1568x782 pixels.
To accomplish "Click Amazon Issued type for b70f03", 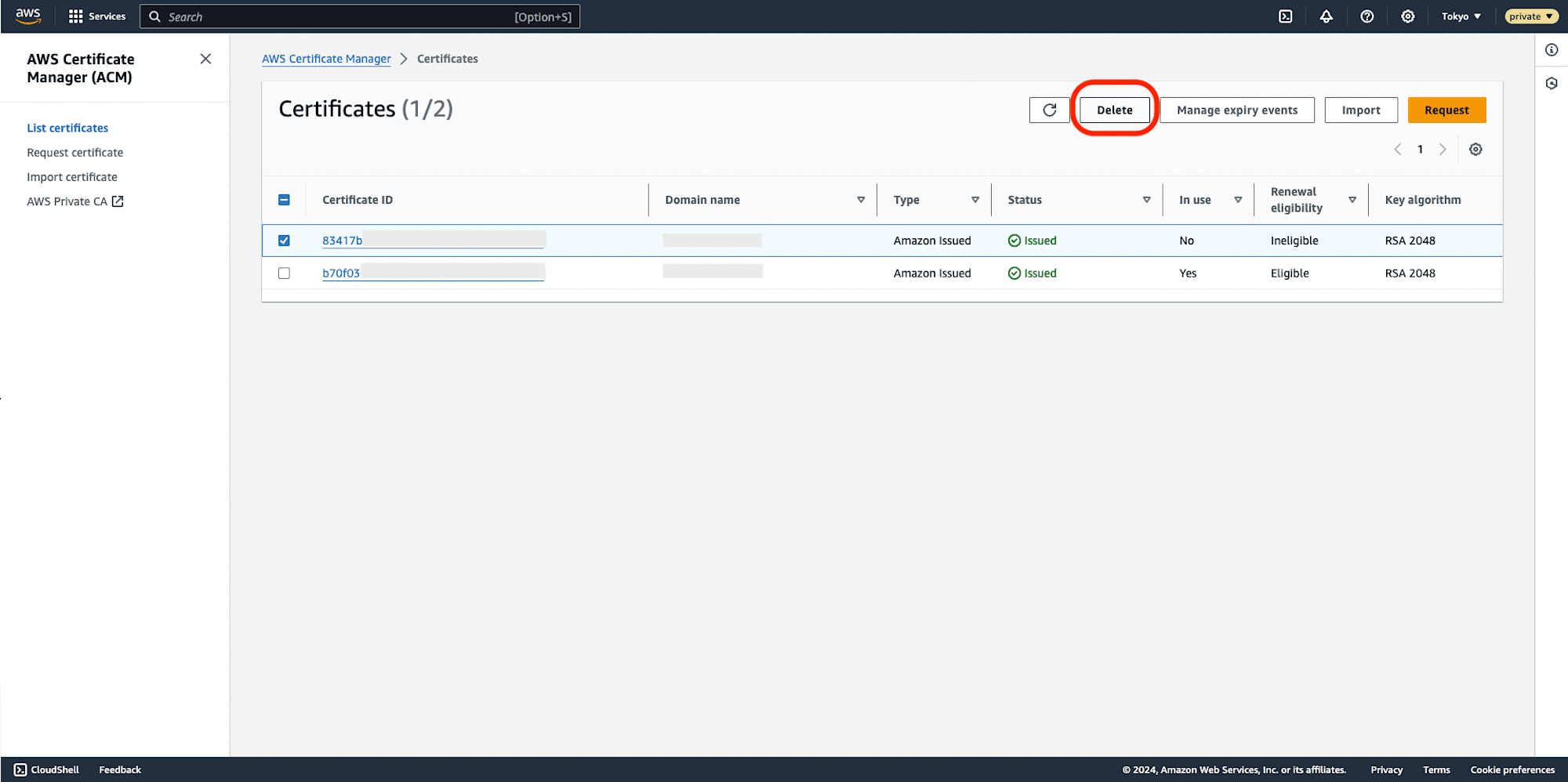I will (932, 273).
